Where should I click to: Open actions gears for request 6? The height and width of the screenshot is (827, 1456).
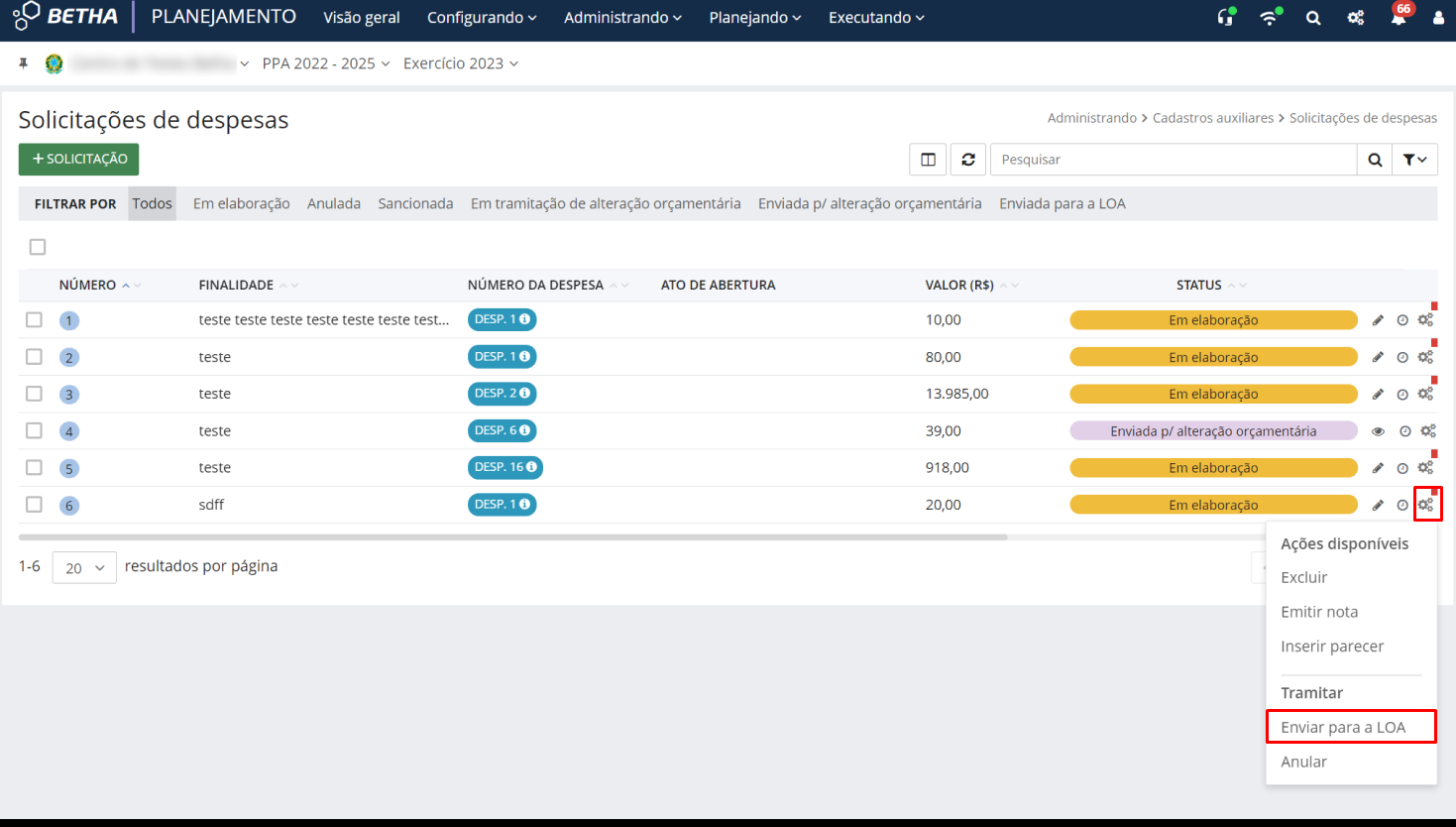1425,505
